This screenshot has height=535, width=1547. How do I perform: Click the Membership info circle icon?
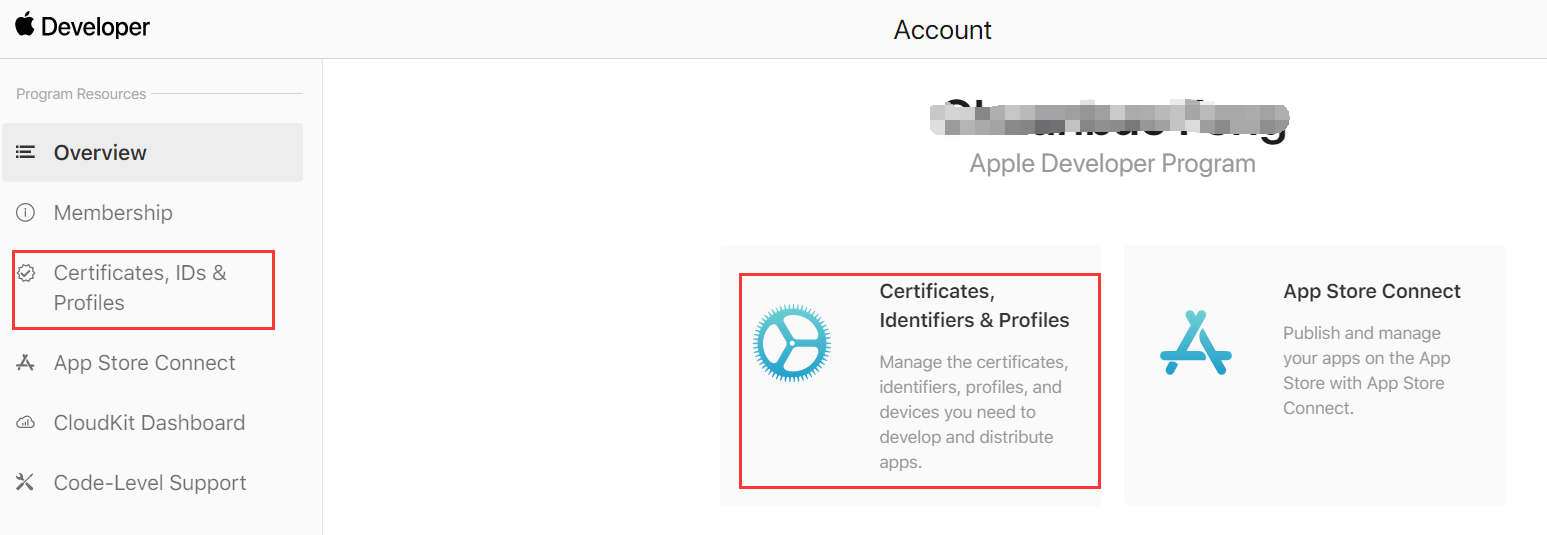point(26,212)
